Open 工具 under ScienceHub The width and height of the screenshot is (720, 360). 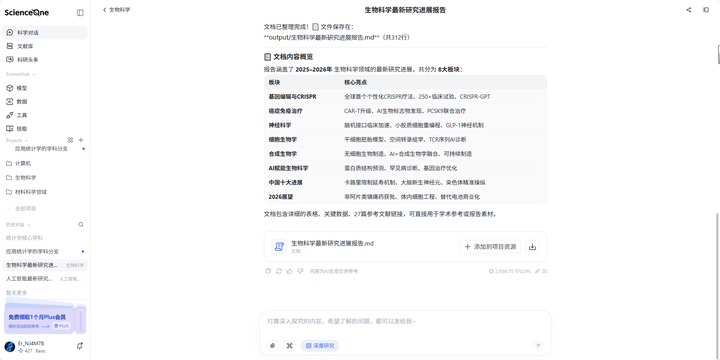[45, 115]
